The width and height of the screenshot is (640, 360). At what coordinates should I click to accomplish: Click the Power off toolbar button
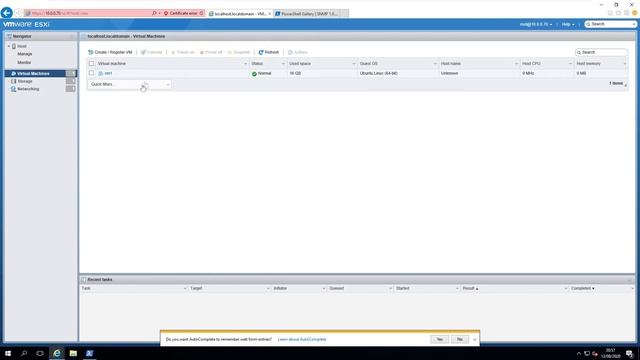[211, 52]
